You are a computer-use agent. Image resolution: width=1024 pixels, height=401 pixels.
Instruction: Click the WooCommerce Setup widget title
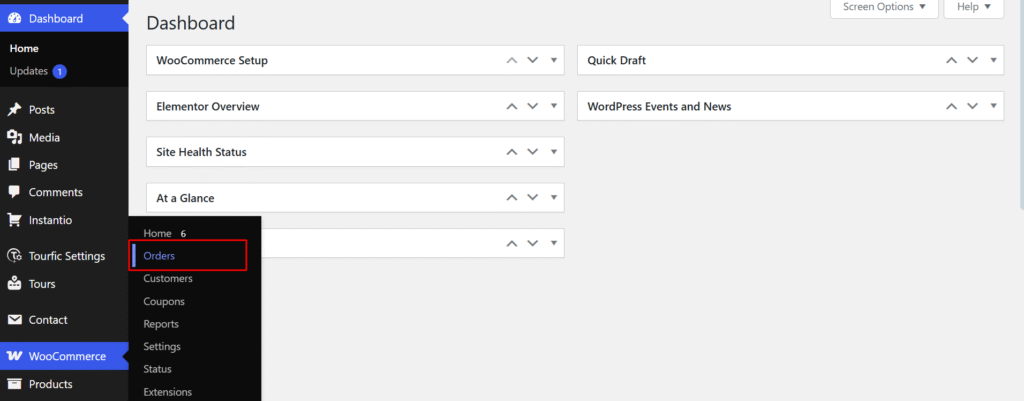coord(212,60)
